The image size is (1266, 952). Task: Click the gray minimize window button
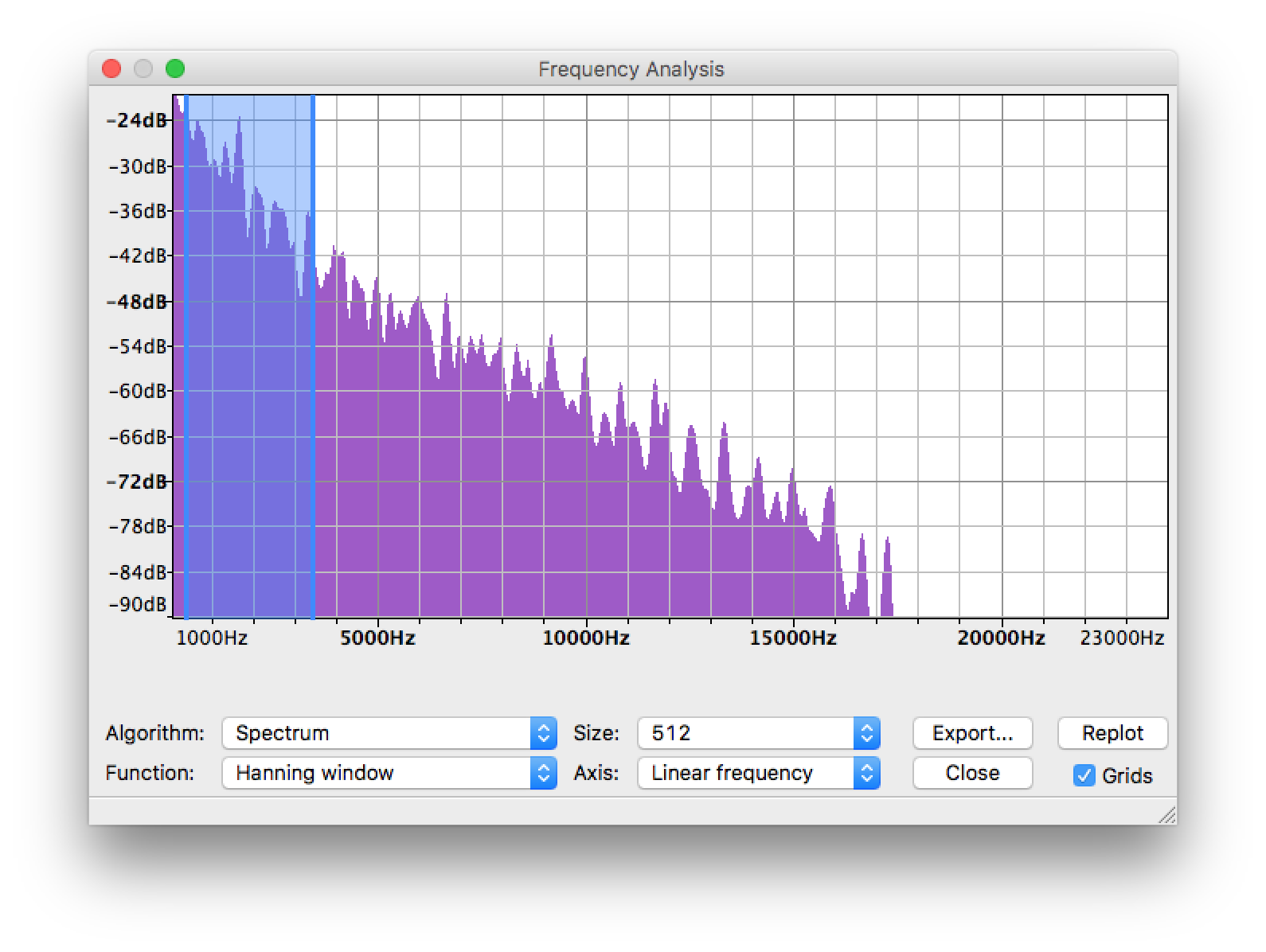point(143,69)
